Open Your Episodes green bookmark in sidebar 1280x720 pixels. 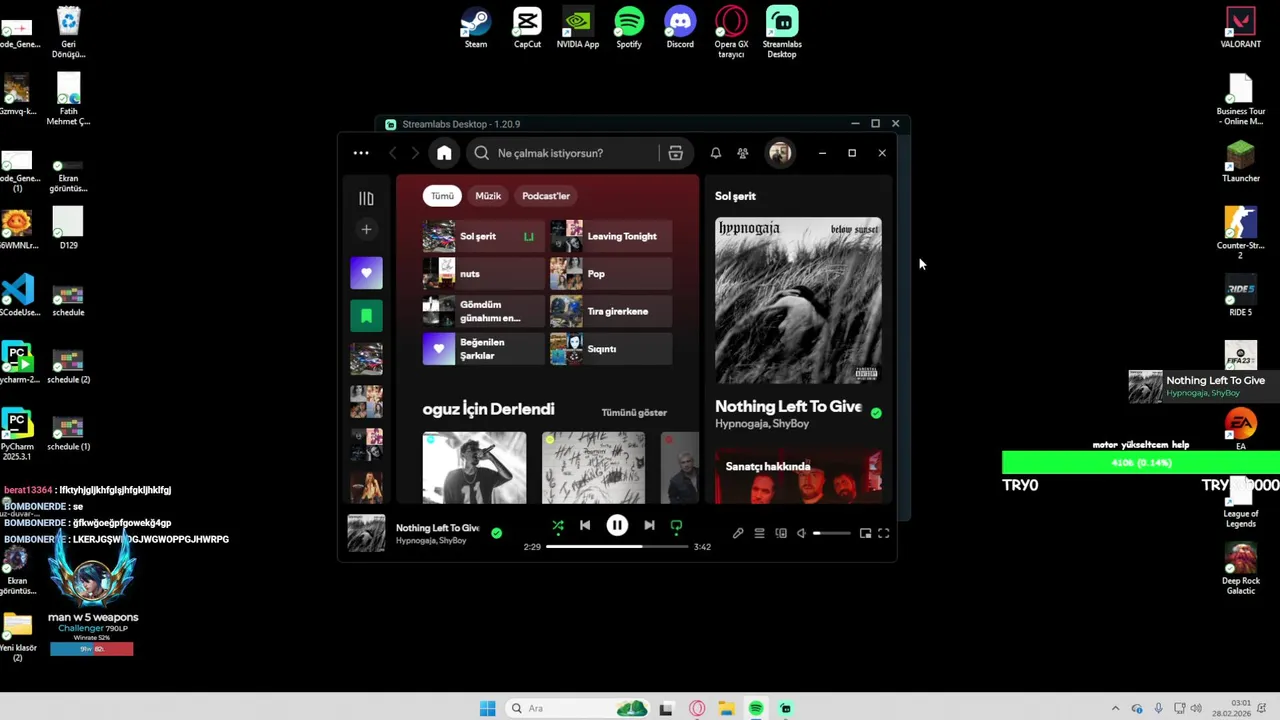pyautogui.click(x=366, y=316)
